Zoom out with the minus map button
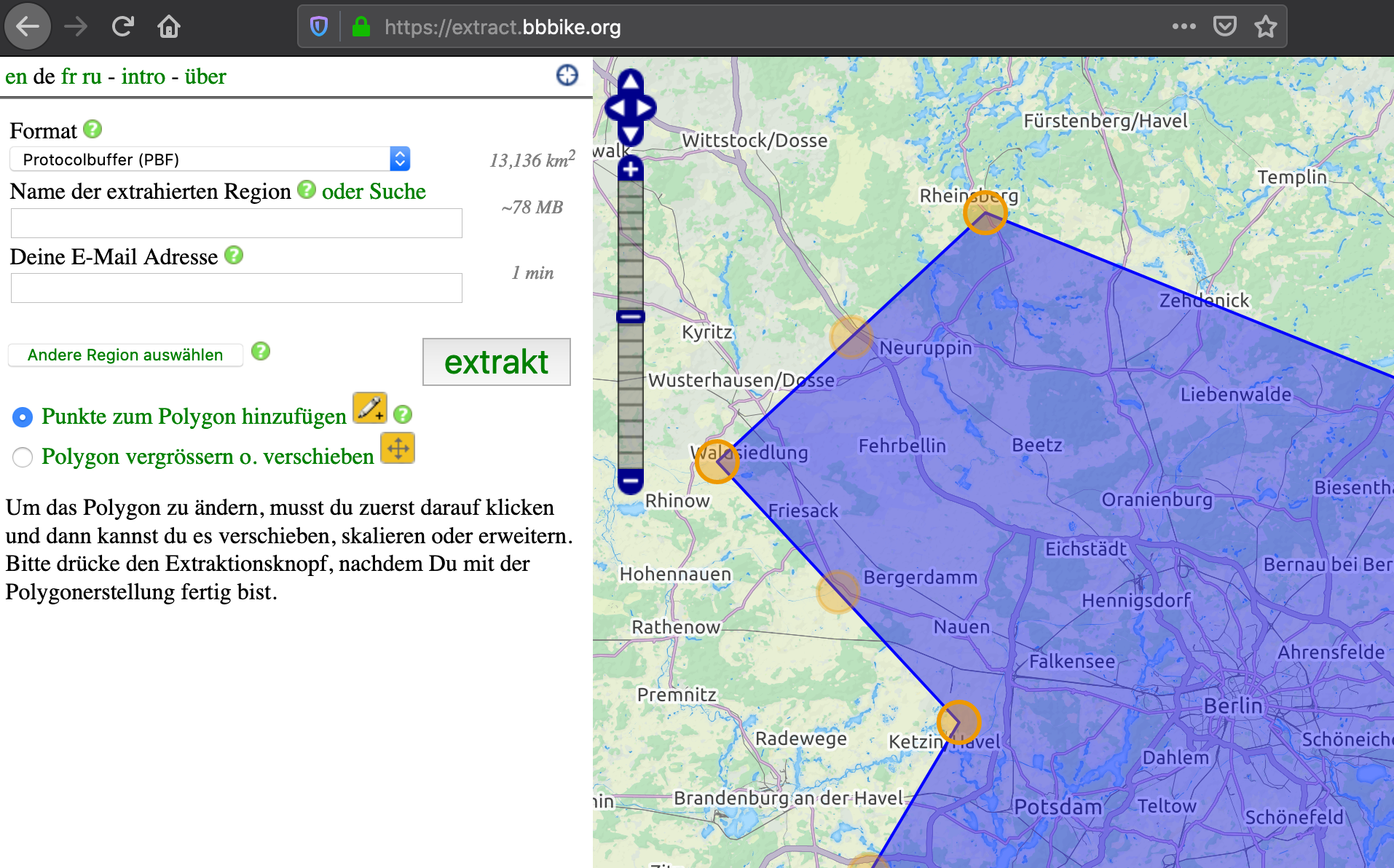Image resolution: width=1394 pixels, height=868 pixels. coord(631,481)
